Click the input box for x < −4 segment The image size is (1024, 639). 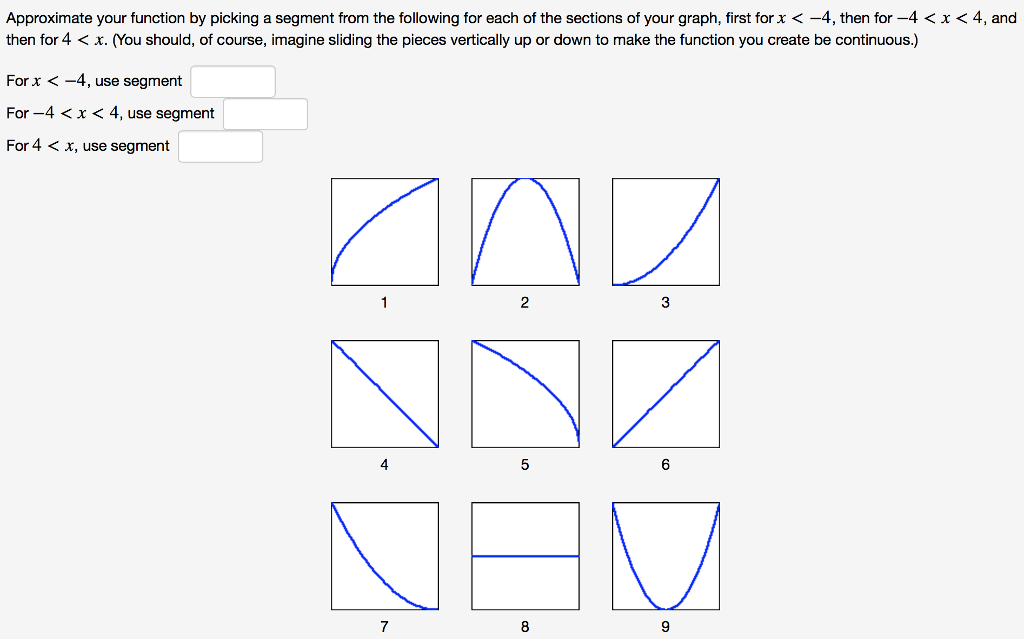tap(233, 82)
